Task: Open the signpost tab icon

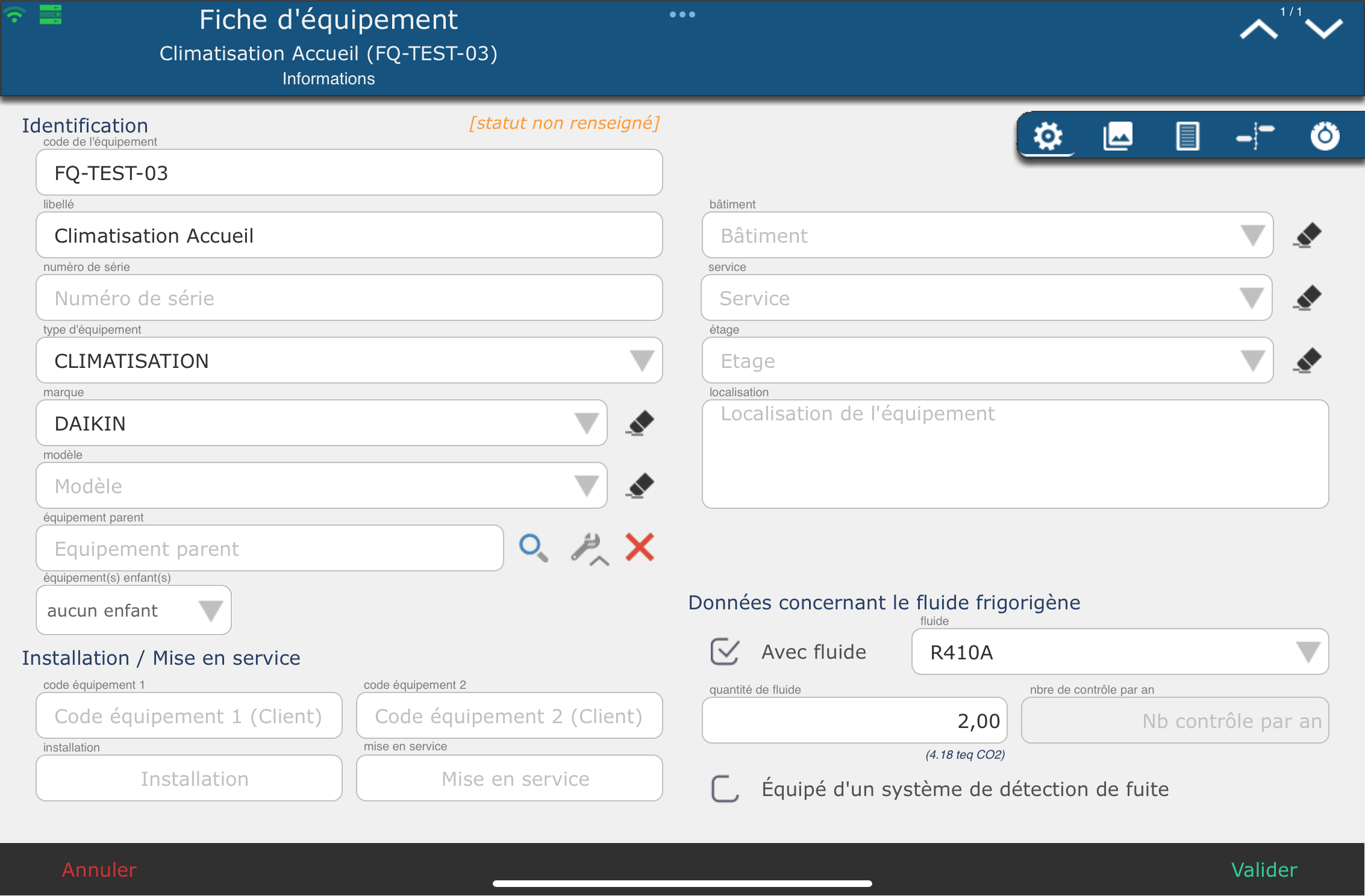Action: 1255,136
